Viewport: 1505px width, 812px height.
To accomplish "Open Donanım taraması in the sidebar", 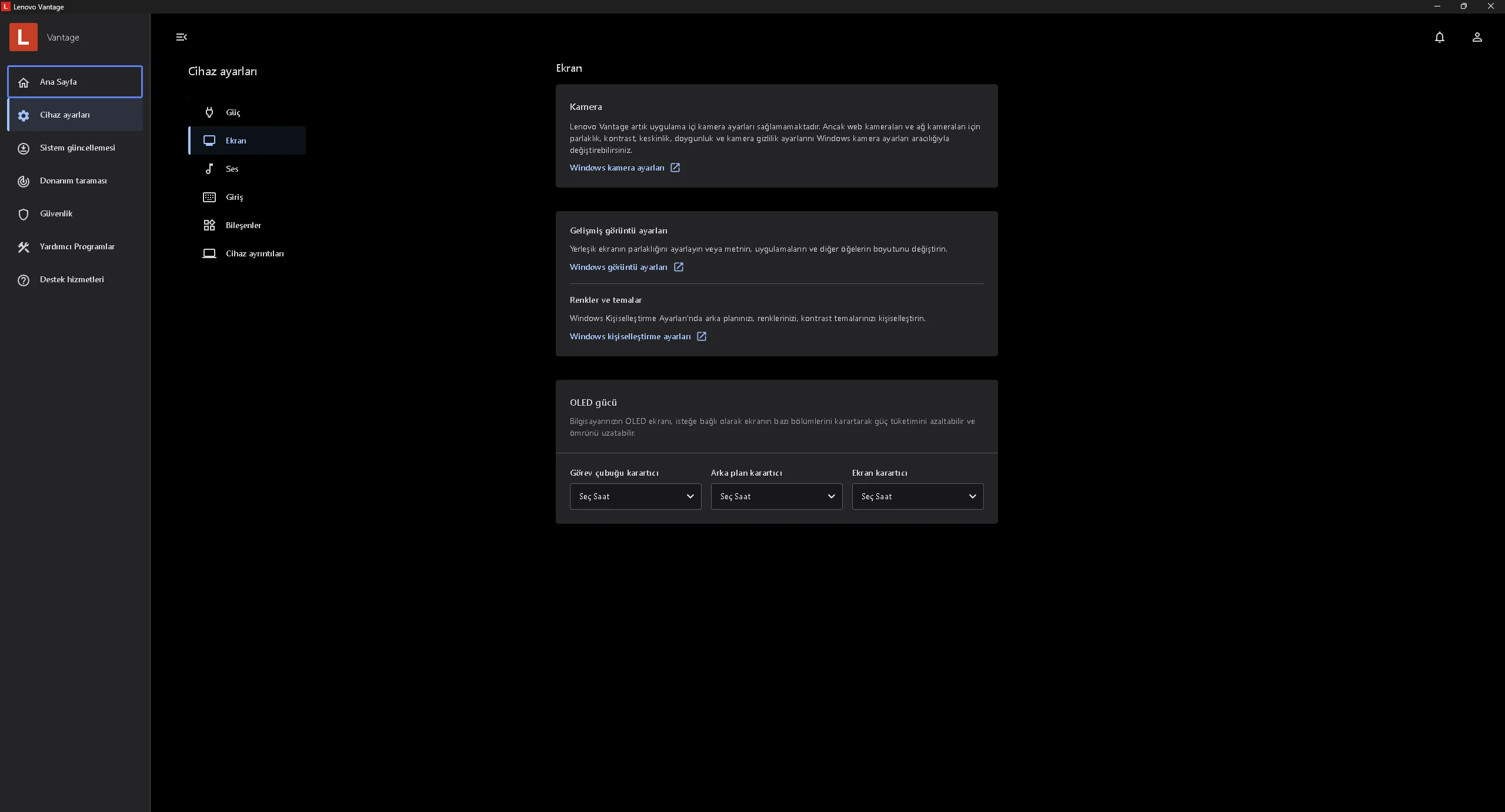I will click(74, 181).
